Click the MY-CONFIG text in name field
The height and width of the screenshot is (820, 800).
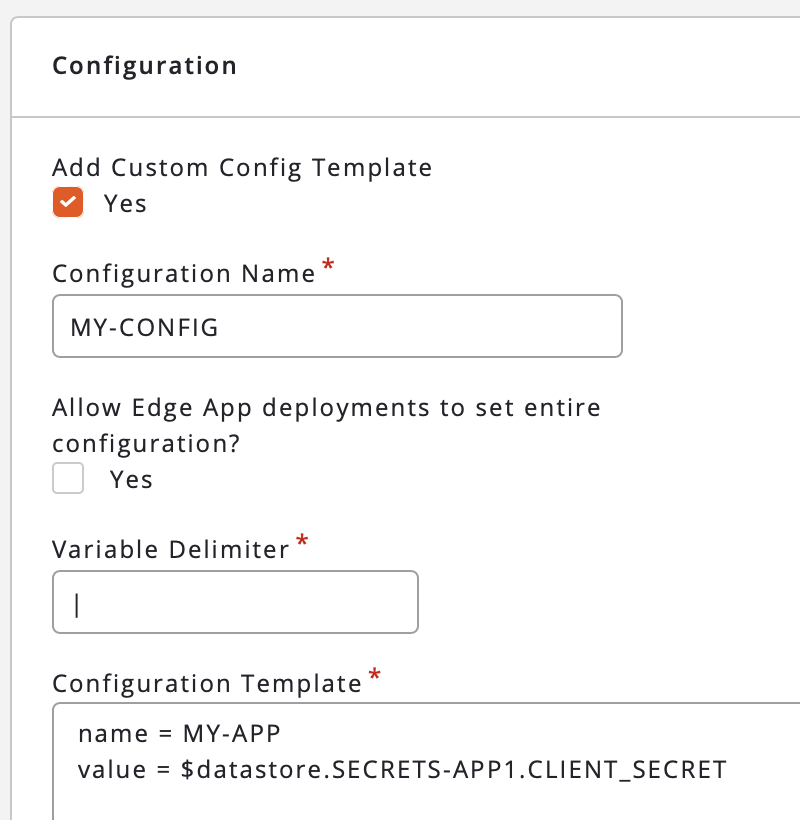pos(144,327)
